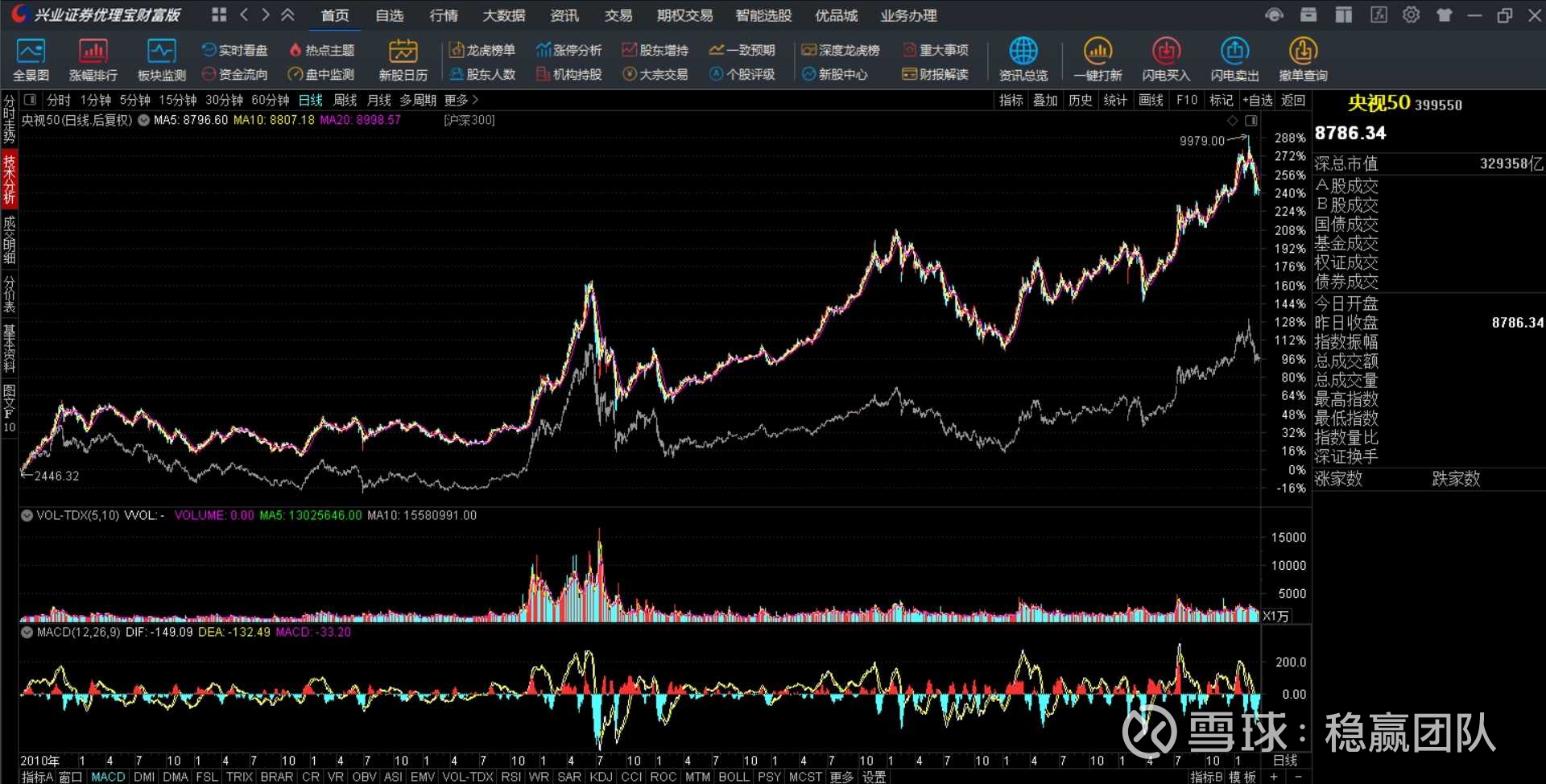Switch to 周线 weekly period
This screenshot has width=1546, height=784.
(x=345, y=100)
